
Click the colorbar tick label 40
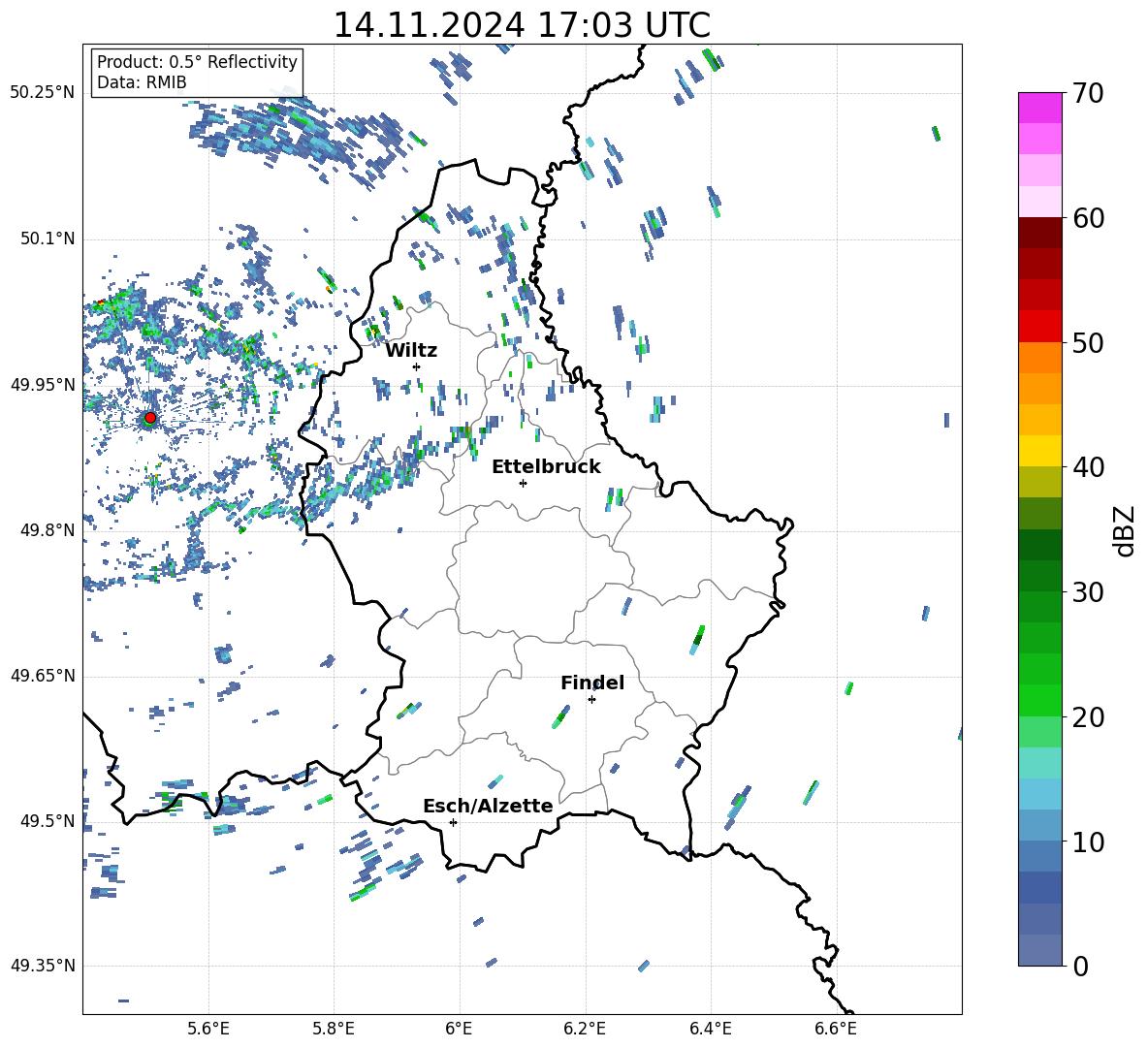click(x=1088, y=467)
